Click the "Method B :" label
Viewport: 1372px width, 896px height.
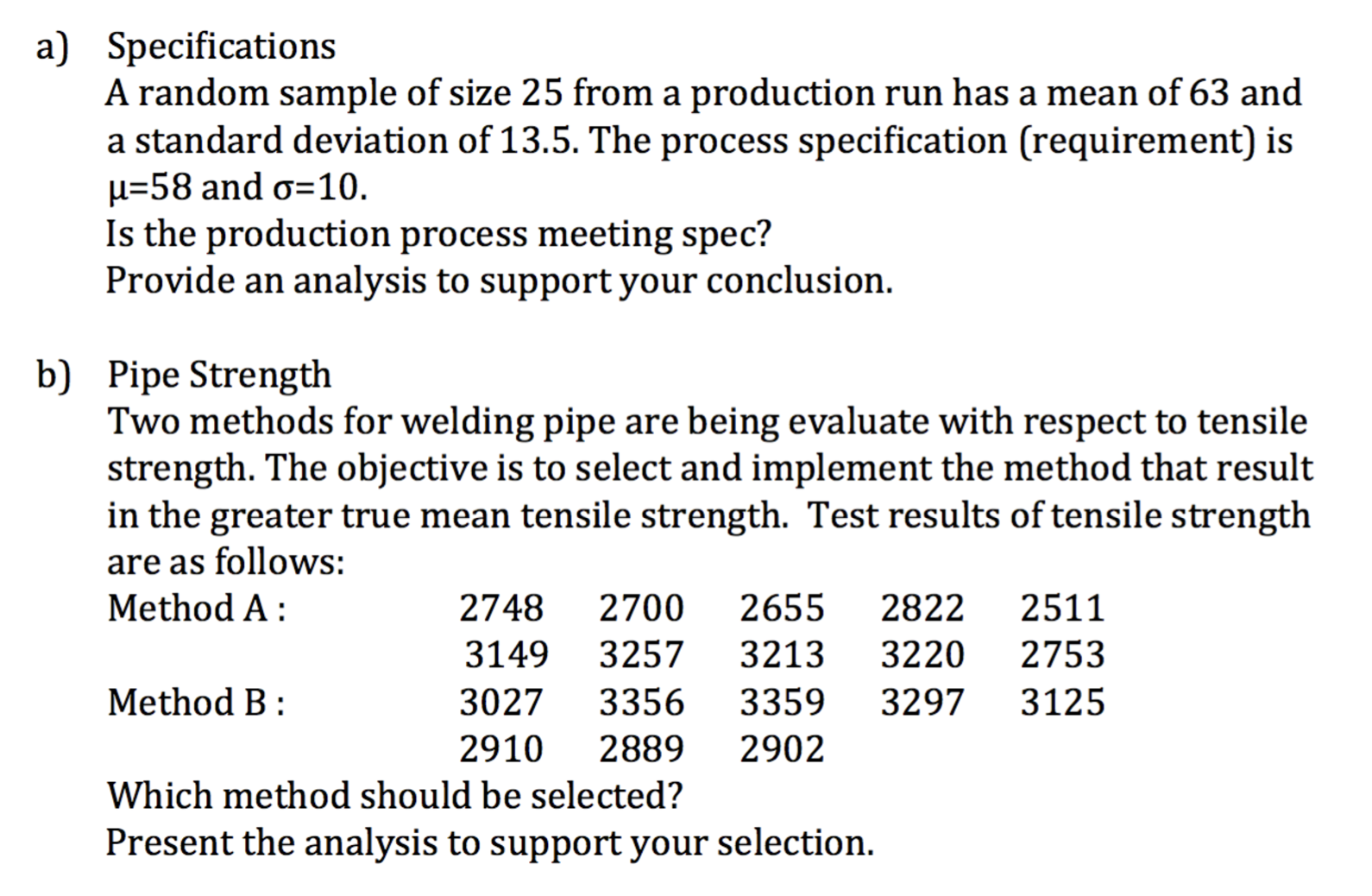coord(196,703)
